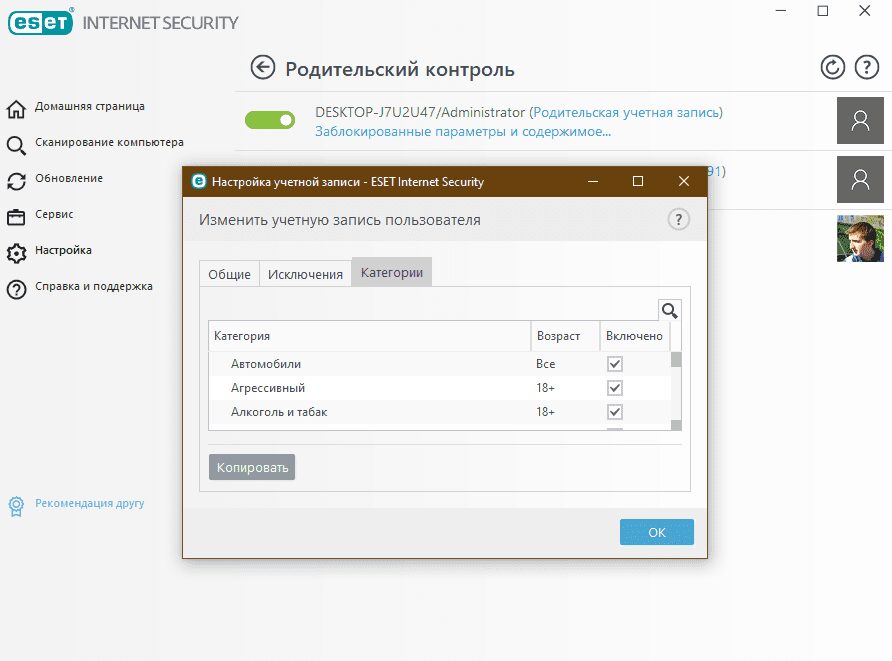892x661 pixels.
Task: Click the Домашняя страница home icon
Action: click(16, 108)
